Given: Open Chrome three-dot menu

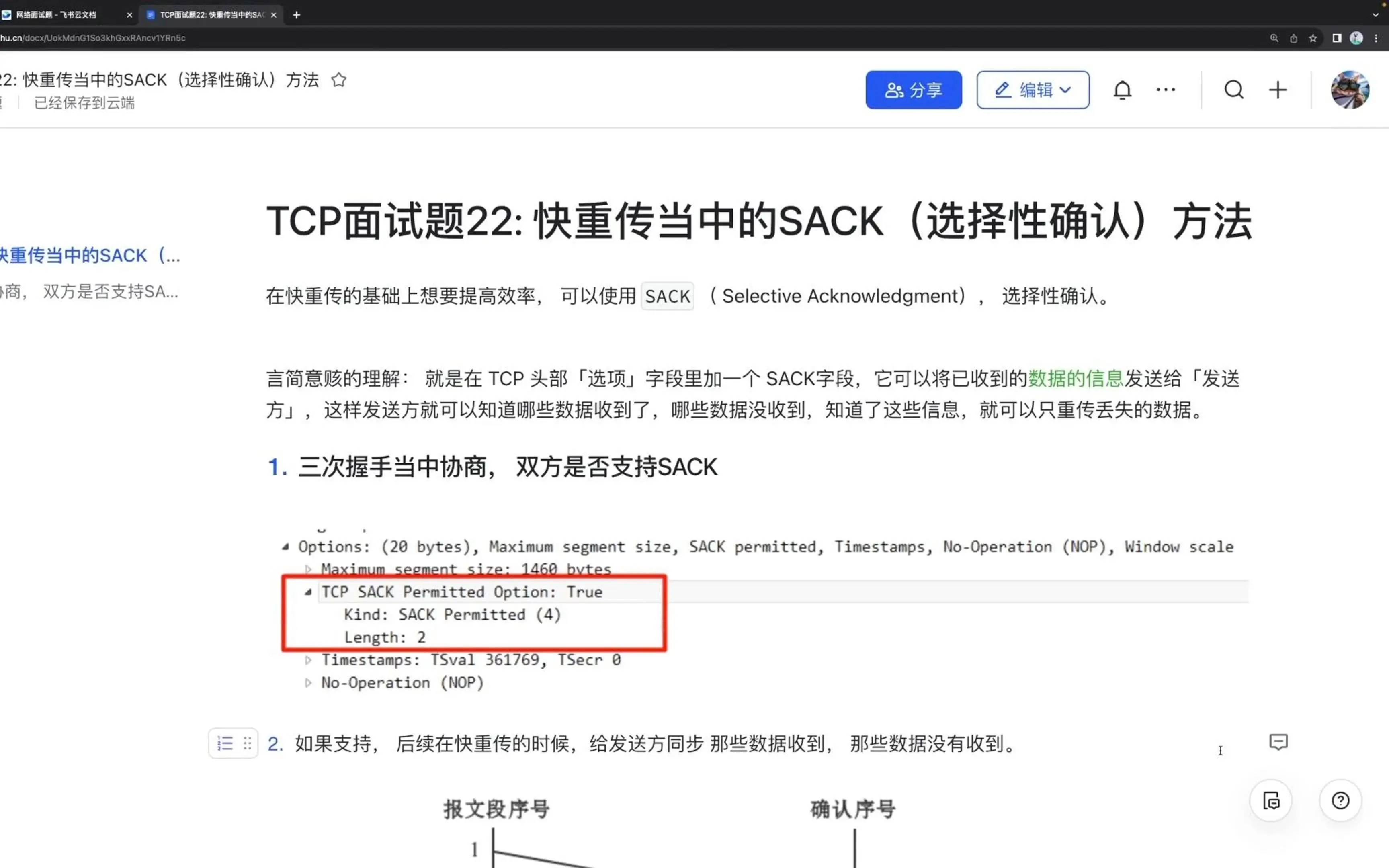Looking at the screenshot, I should (x=1376, y=38).
